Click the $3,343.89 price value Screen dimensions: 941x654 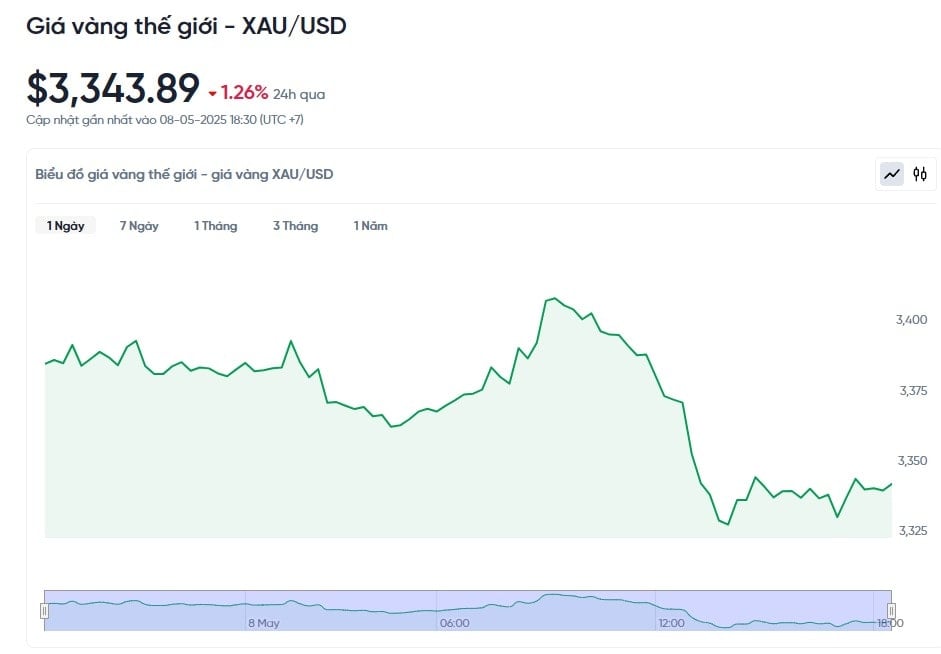pos(113,88)
